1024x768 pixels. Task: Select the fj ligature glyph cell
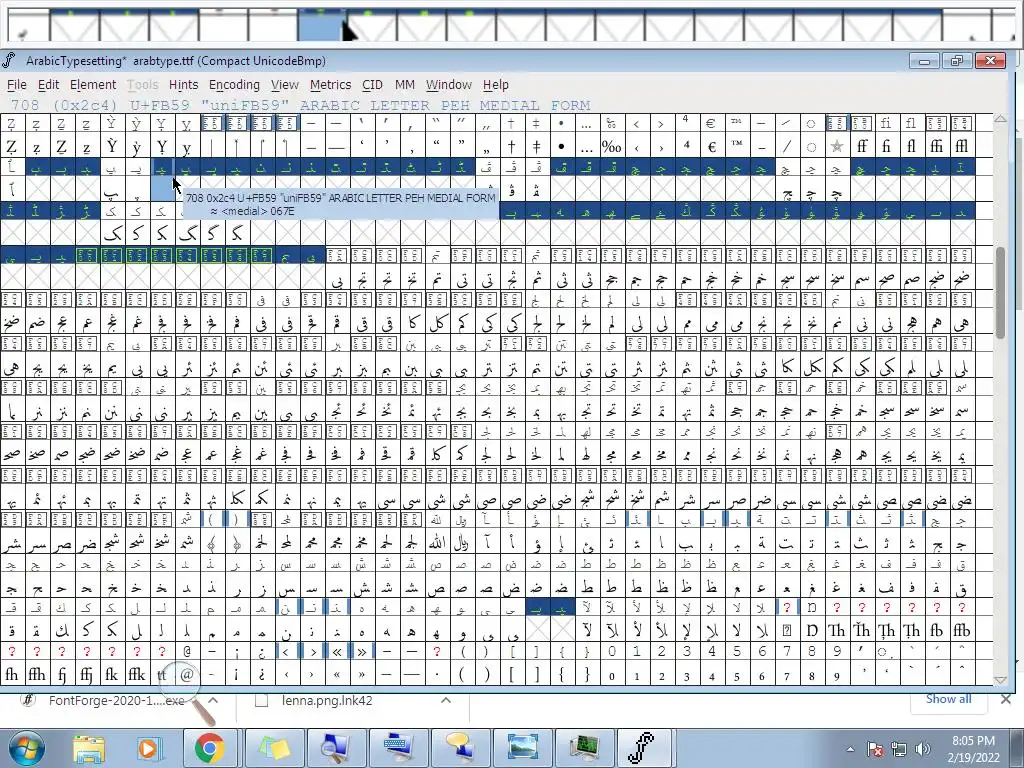click(x=61, y=674)
